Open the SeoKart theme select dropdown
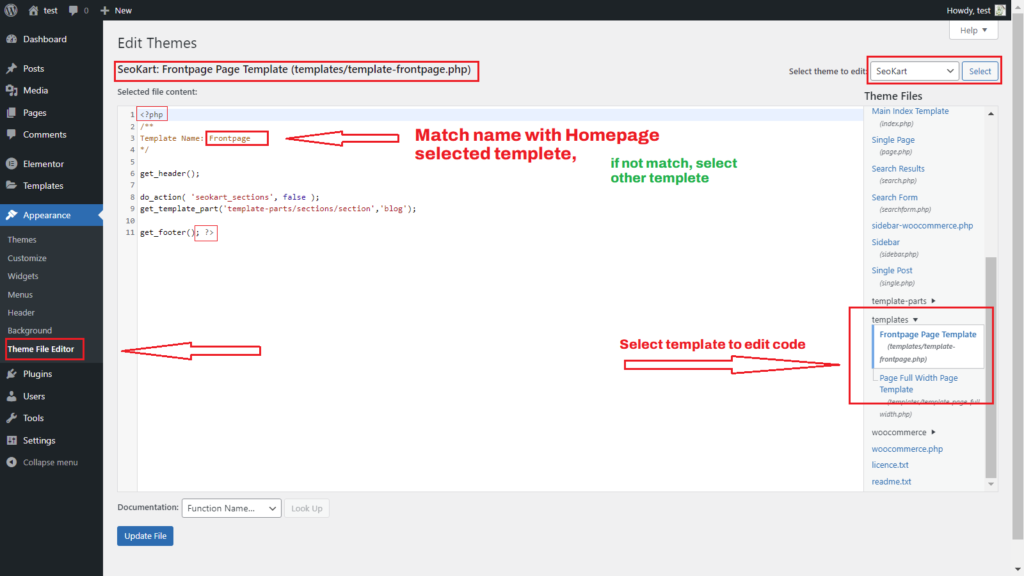Screen dimensions: 1024x576 [914, 71]
